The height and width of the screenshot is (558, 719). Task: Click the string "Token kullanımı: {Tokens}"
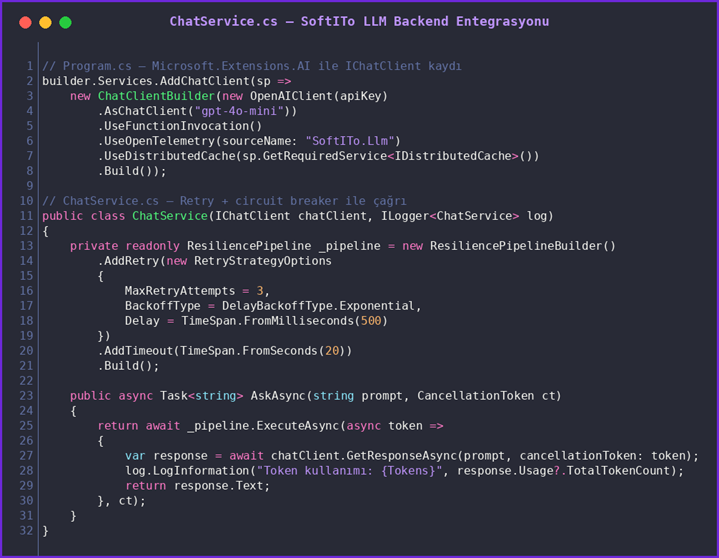point(349,471)
